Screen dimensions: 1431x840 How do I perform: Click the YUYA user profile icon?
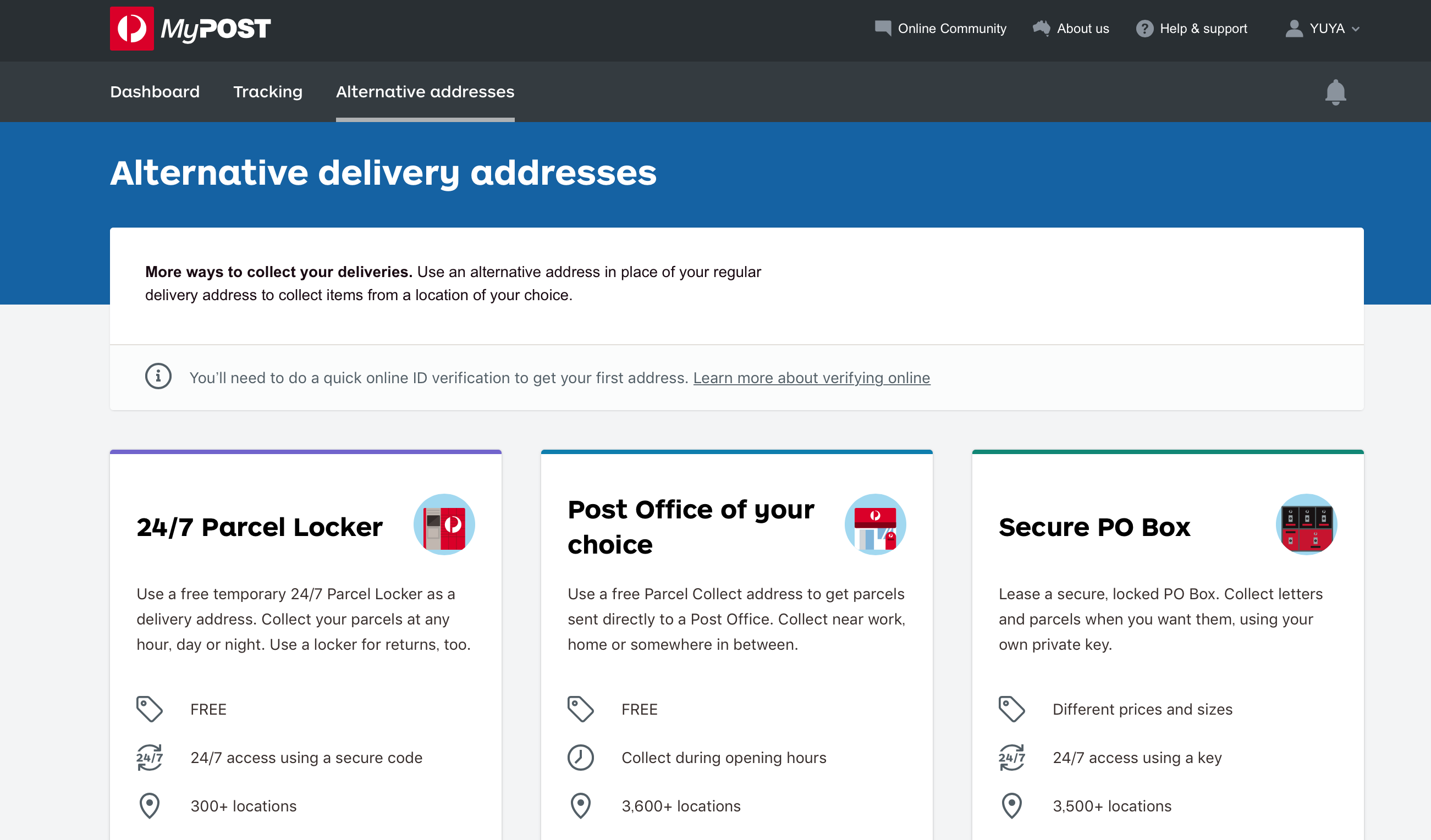pyautogui.click(x=1294, y=29)
